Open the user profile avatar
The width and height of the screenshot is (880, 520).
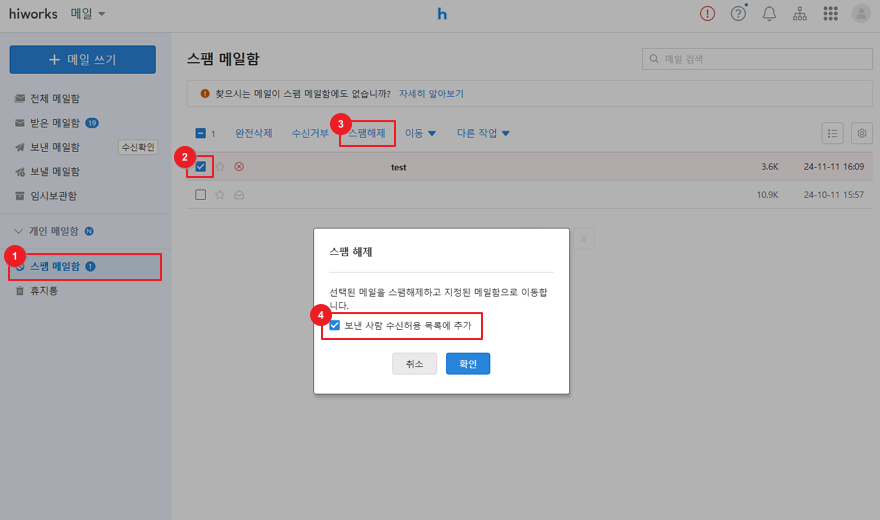[860, 14]
